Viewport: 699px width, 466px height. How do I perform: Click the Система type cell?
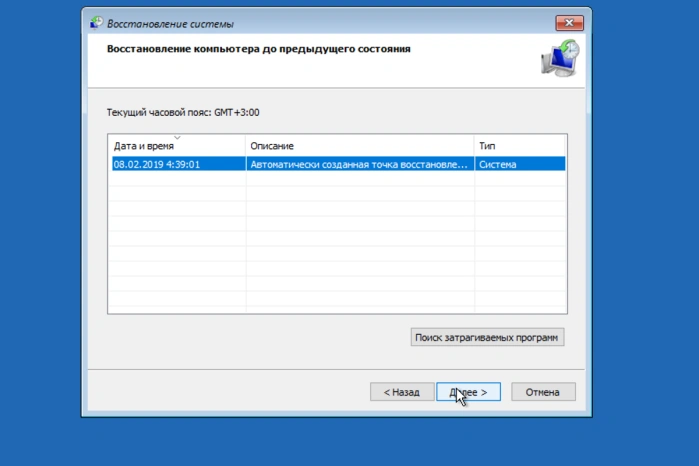pos(520,165)
